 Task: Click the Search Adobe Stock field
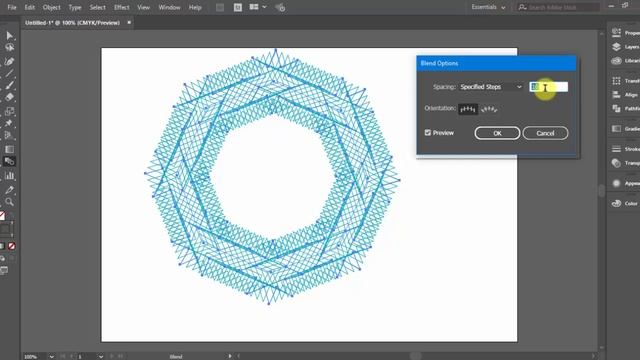[559, 7]
